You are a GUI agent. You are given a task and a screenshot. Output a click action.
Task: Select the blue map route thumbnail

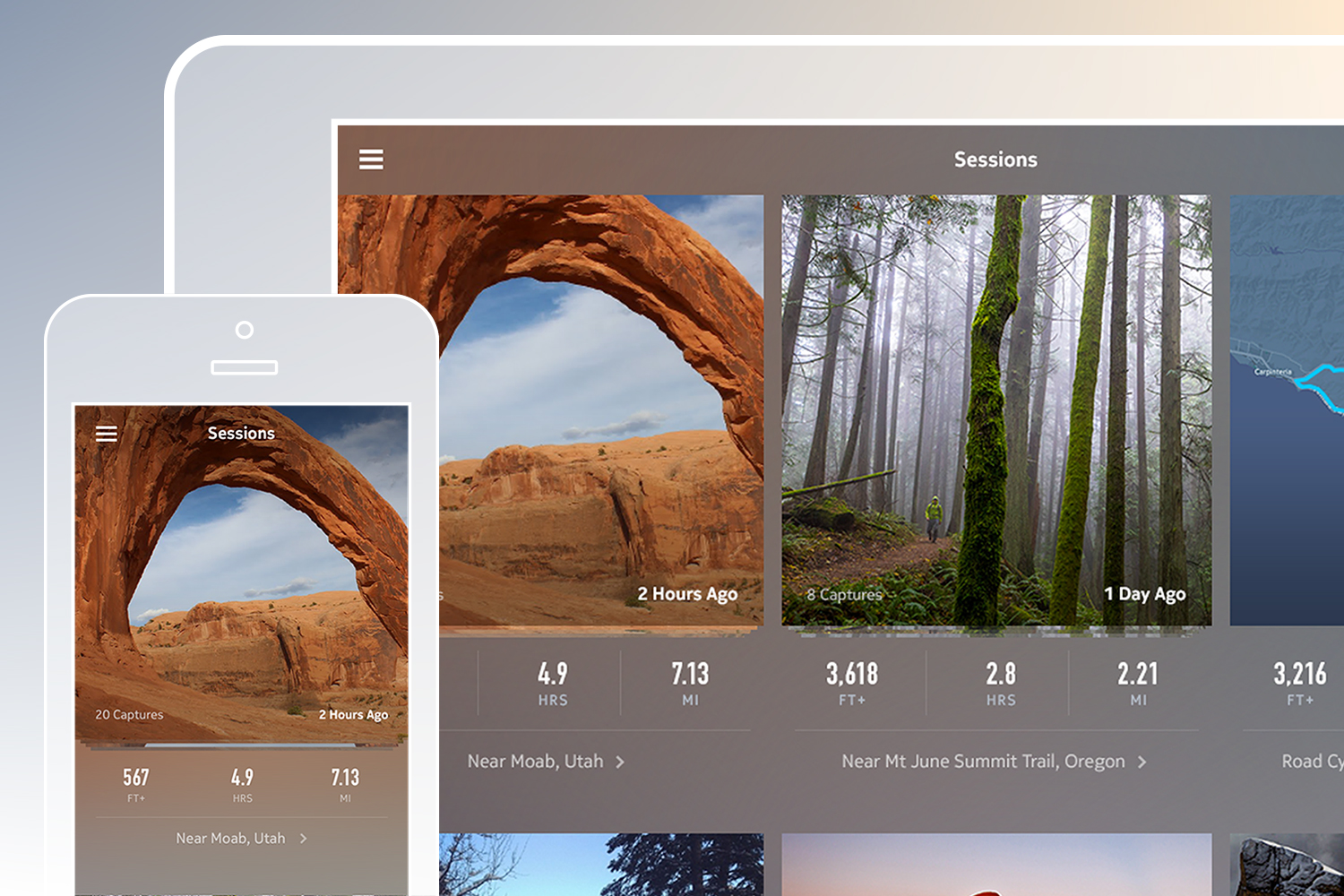pos(1287,410)
